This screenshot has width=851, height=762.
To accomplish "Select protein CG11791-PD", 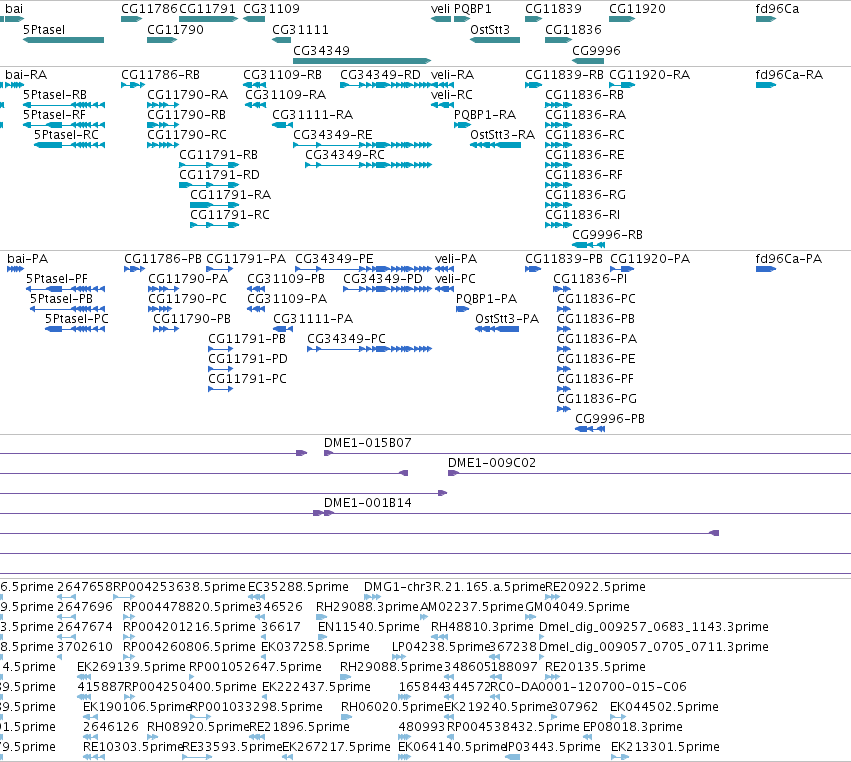I will 221,369.
